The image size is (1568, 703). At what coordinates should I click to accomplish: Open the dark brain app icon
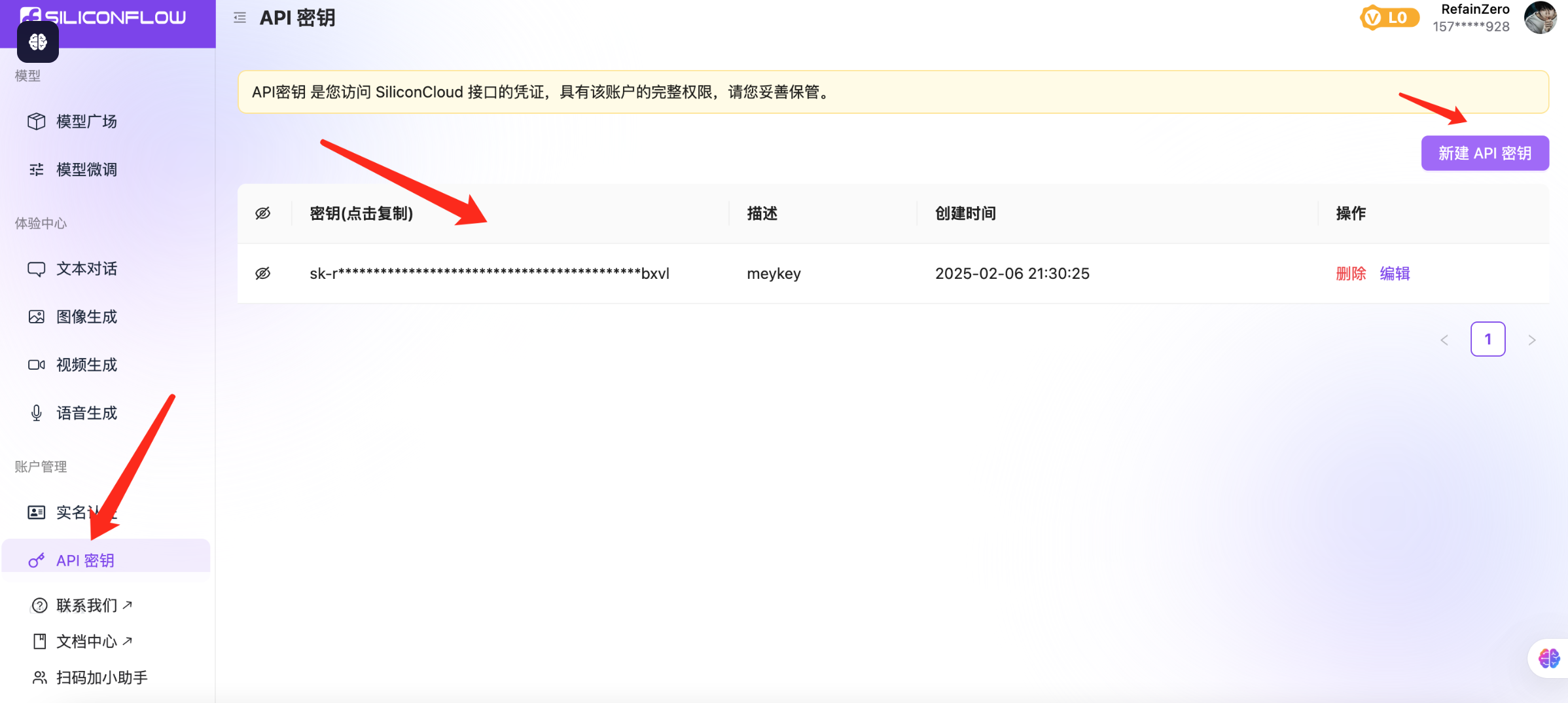point(38,42)
